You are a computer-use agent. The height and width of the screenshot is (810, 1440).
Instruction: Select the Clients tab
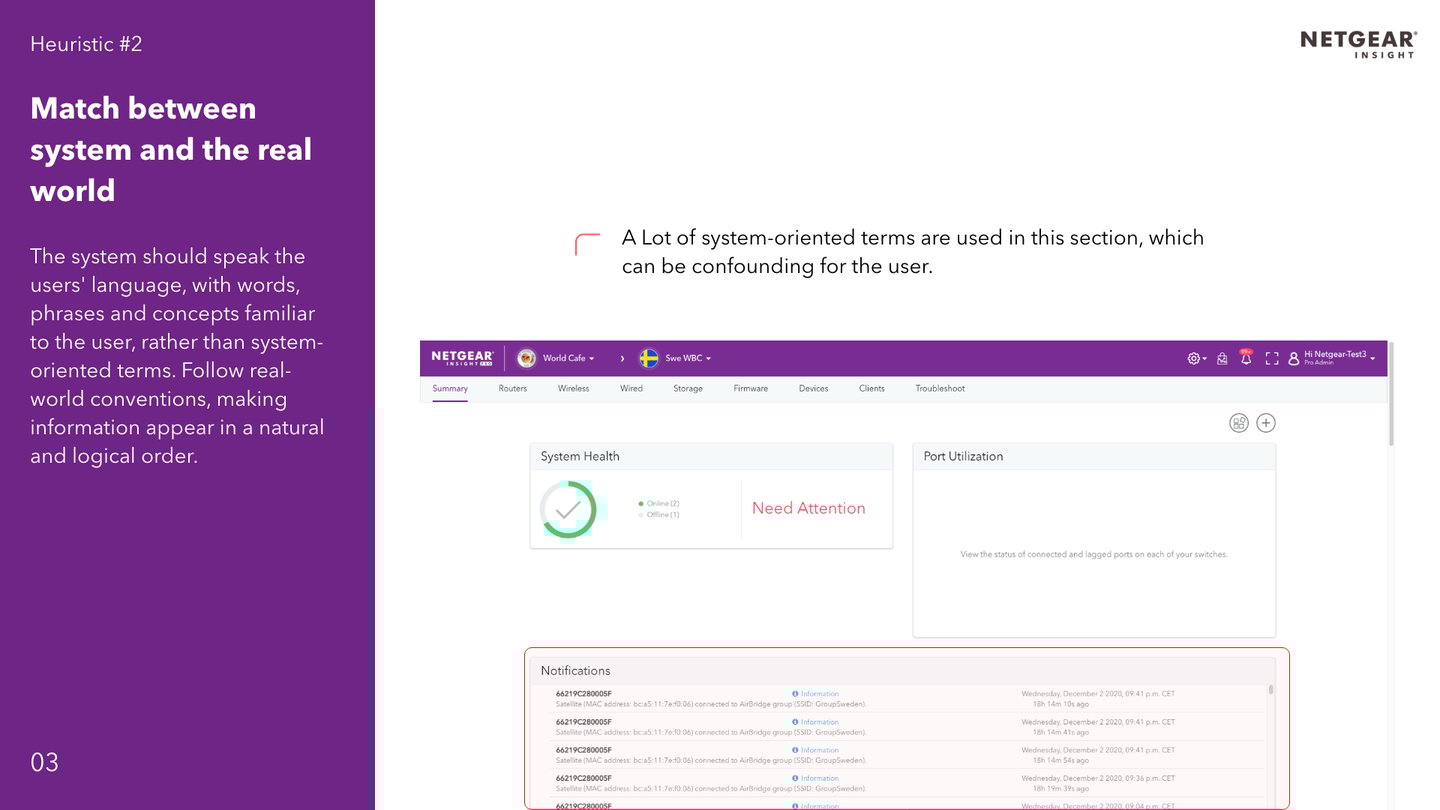point(872,388)
